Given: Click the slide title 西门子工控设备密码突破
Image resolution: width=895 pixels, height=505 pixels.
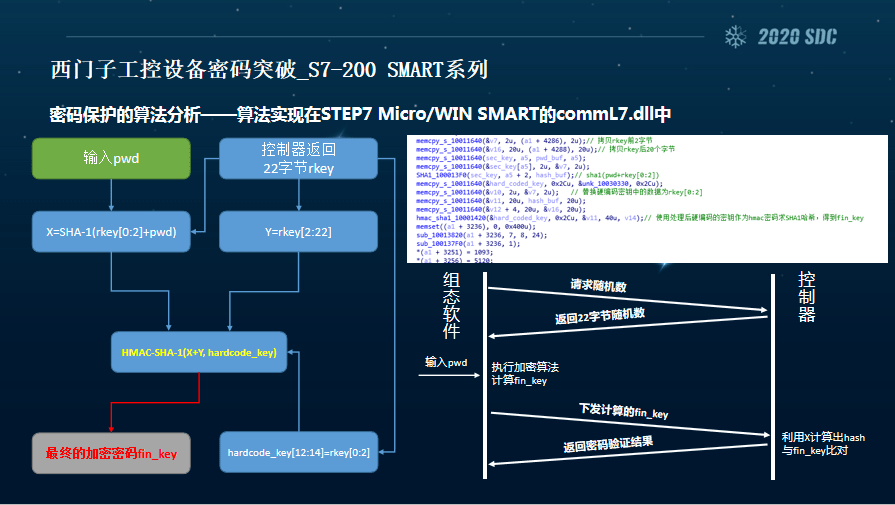Looking at the screenshot, I should [x=269, y=70].
